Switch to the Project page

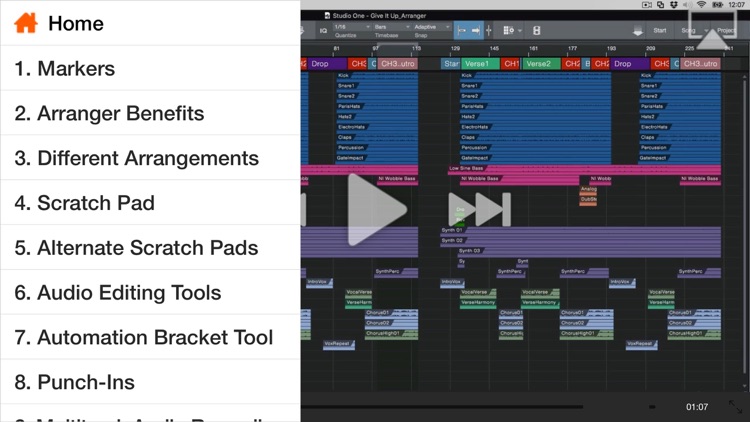pos(726,30)
